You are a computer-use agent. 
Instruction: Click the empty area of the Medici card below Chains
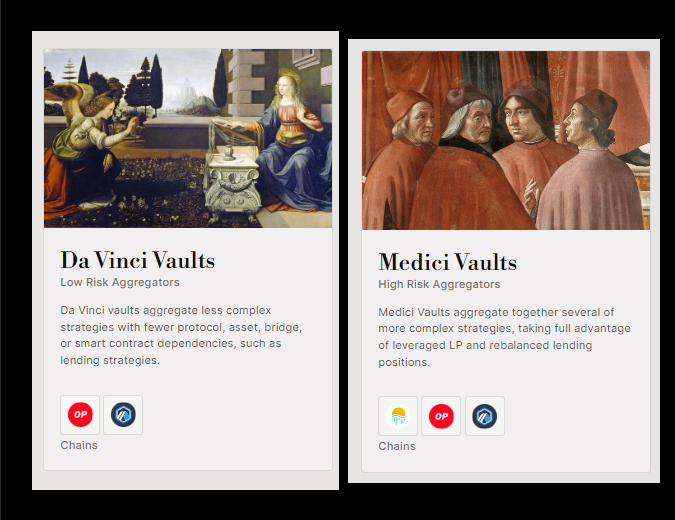[x=506, y=462]
